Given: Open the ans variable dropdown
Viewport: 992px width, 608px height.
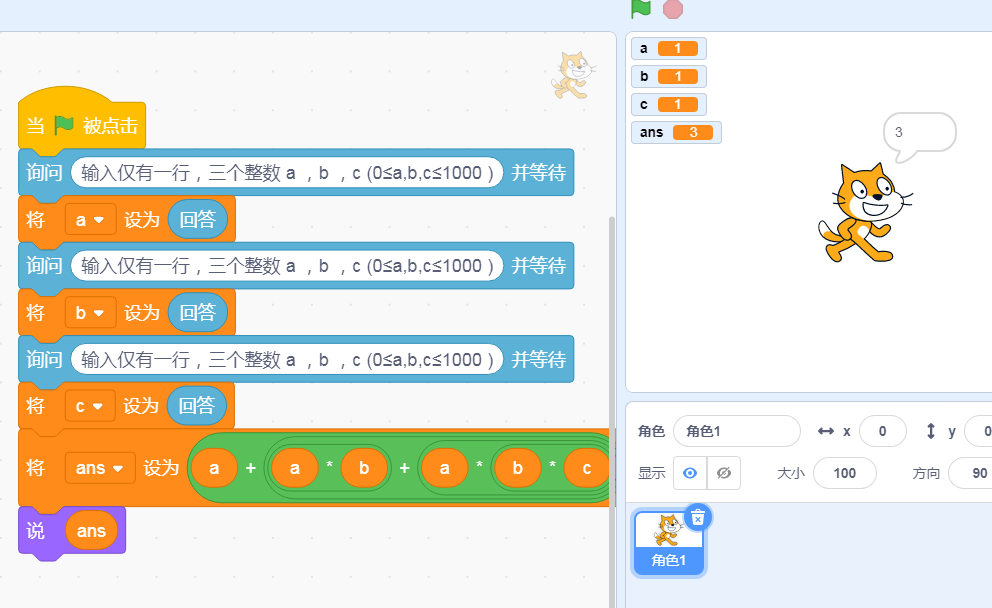Looking at the screenshot, I should pos(100,467).
